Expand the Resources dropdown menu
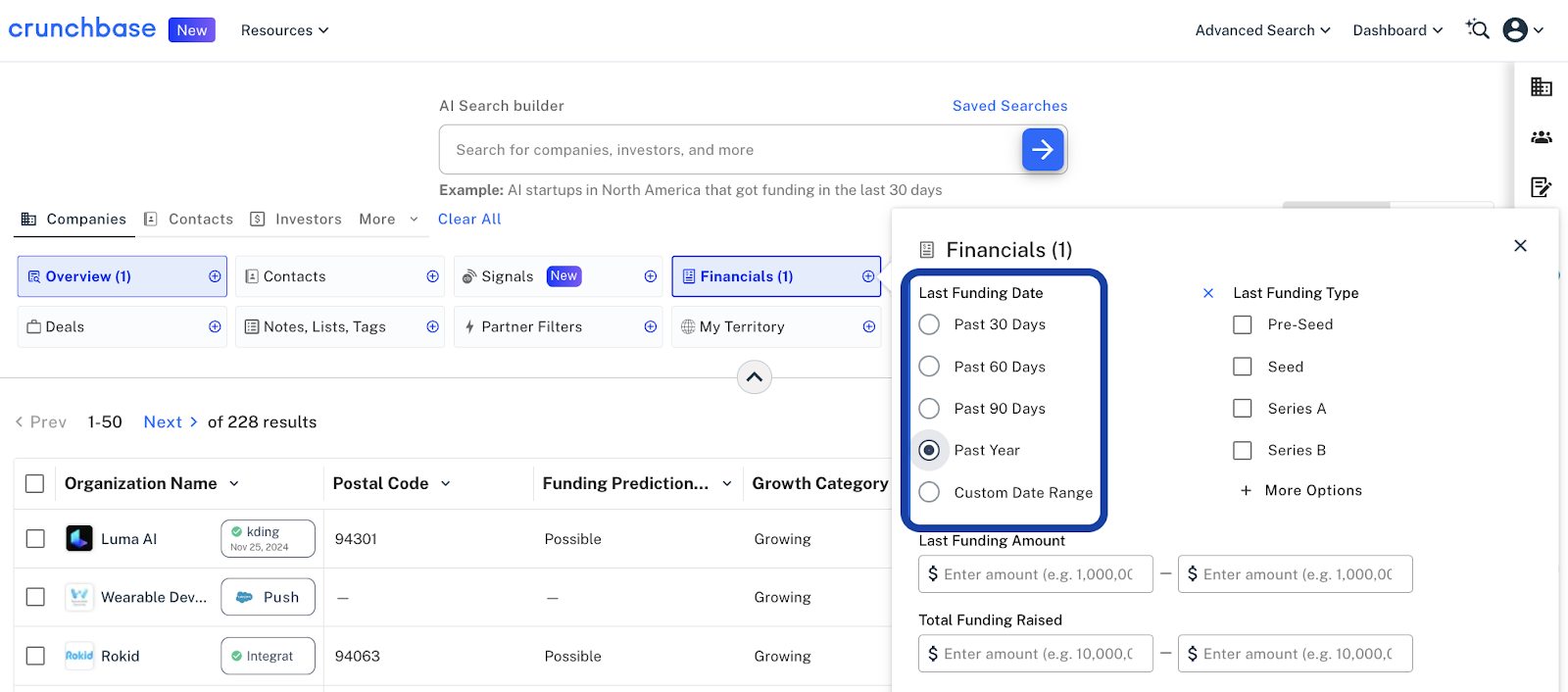Image resolution: width=1568 pixels, height=692 pixels. pyautogui.click(x=285, y=30)
